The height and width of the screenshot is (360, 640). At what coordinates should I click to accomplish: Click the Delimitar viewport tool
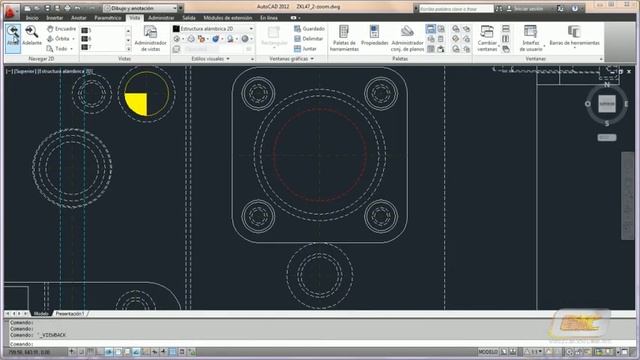(309, 38)
